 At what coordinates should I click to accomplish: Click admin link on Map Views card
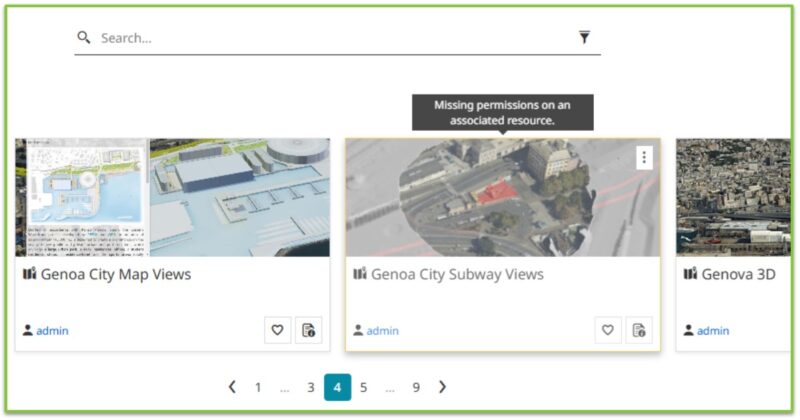tap(52, 331)
